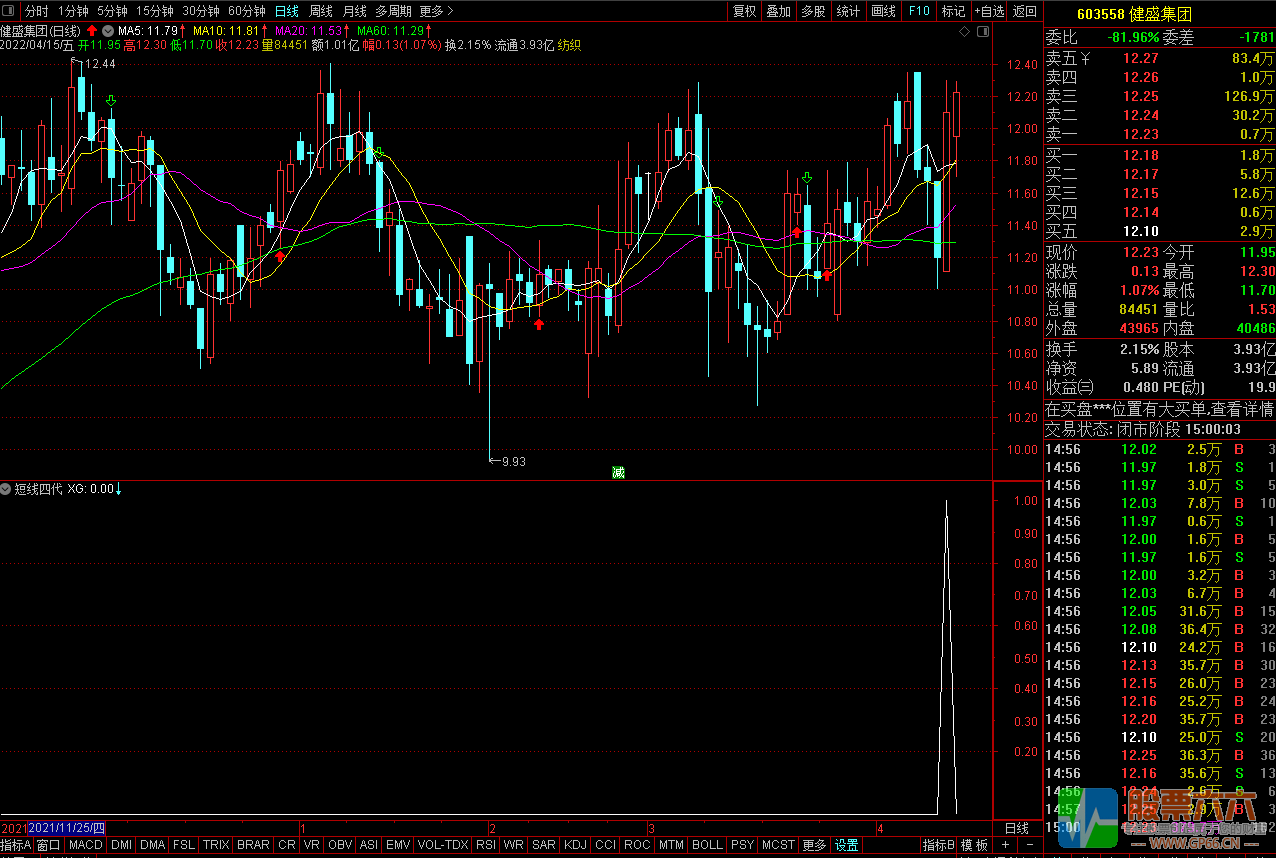Viewport: 1276px width, 858px height.
Task: Click the 叠加 overlay button
Action: tap(778, 11)
